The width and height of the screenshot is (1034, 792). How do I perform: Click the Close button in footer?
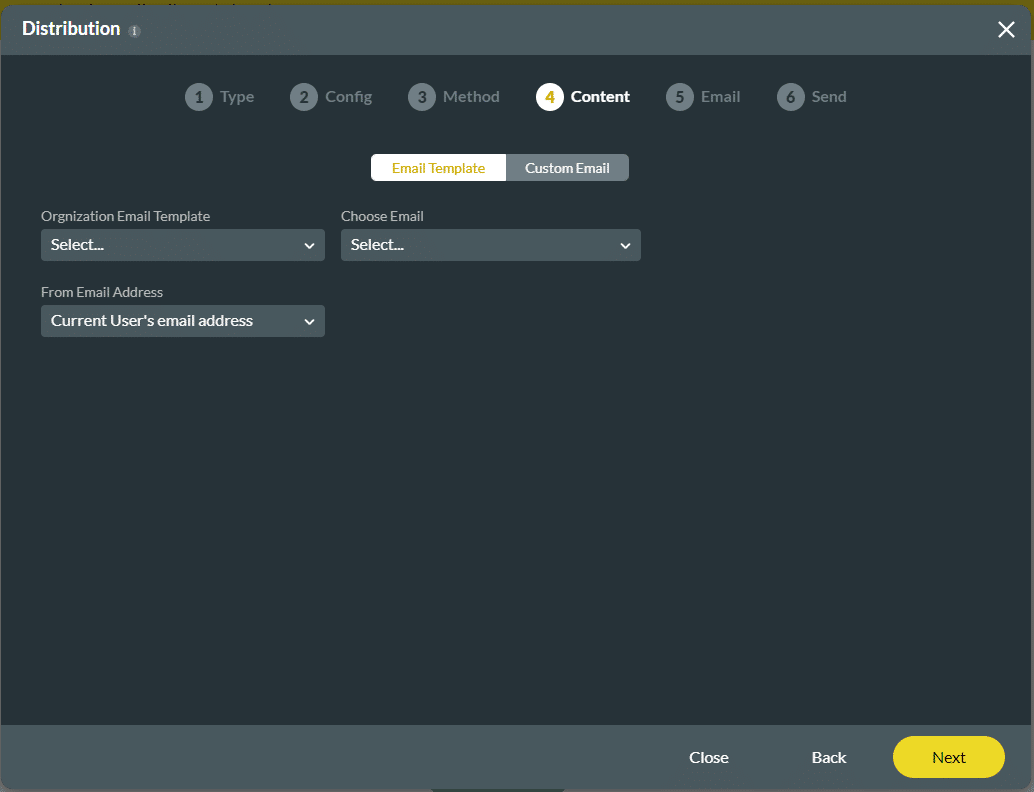pos(708,757)
